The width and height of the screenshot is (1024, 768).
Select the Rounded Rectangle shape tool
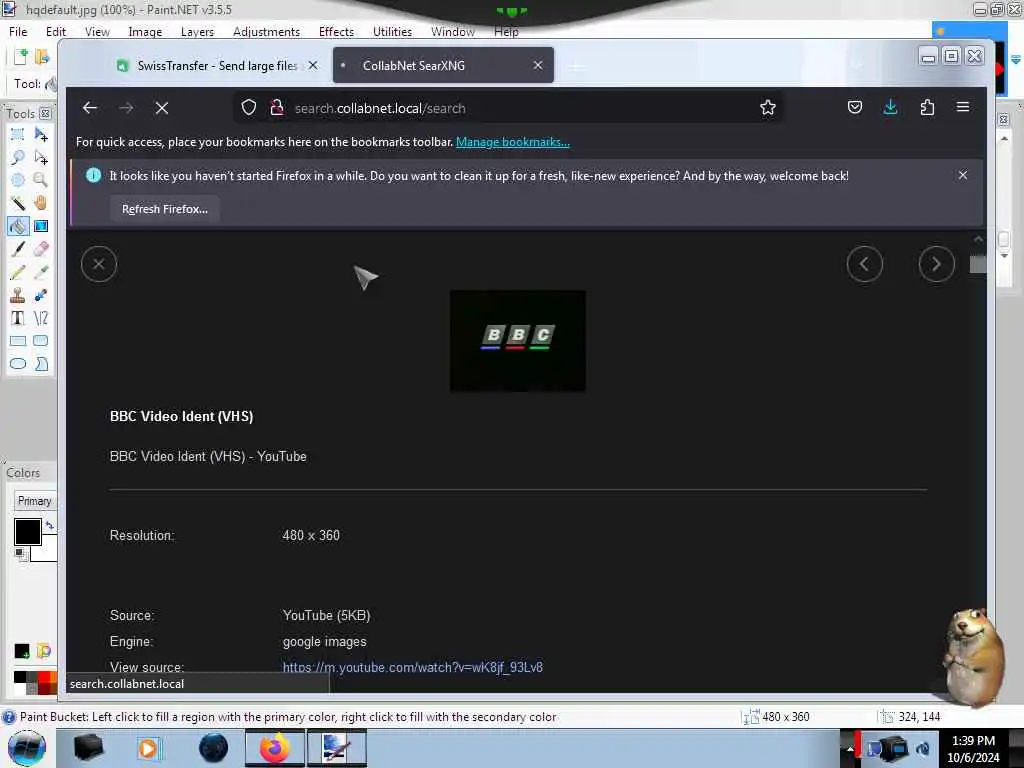tap(40, 341)
